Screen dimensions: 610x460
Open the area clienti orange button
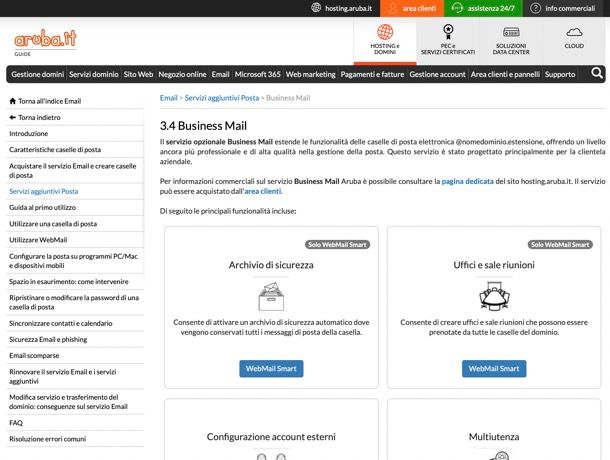412,8
